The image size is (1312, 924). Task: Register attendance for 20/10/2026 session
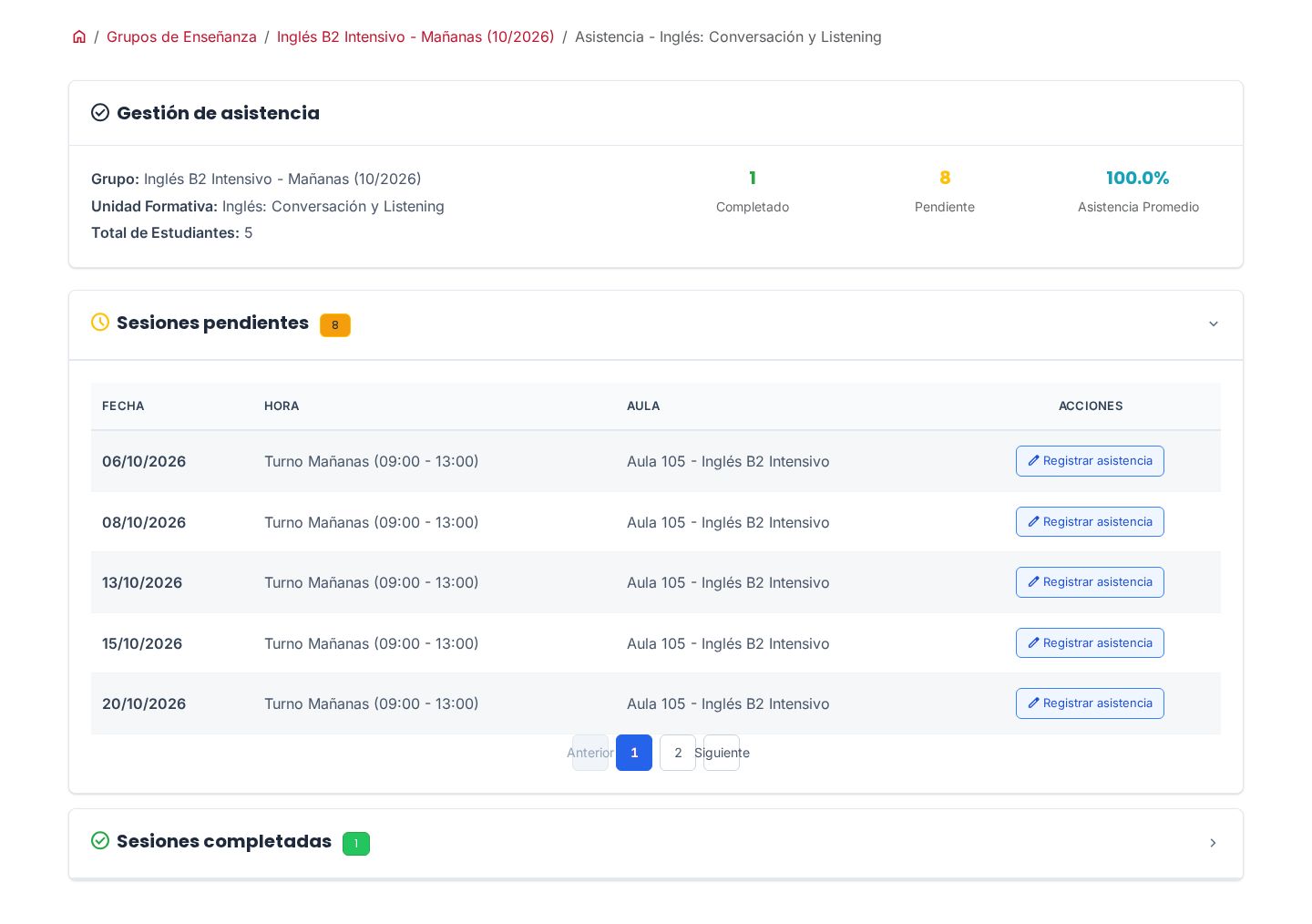pos(1090,703)
